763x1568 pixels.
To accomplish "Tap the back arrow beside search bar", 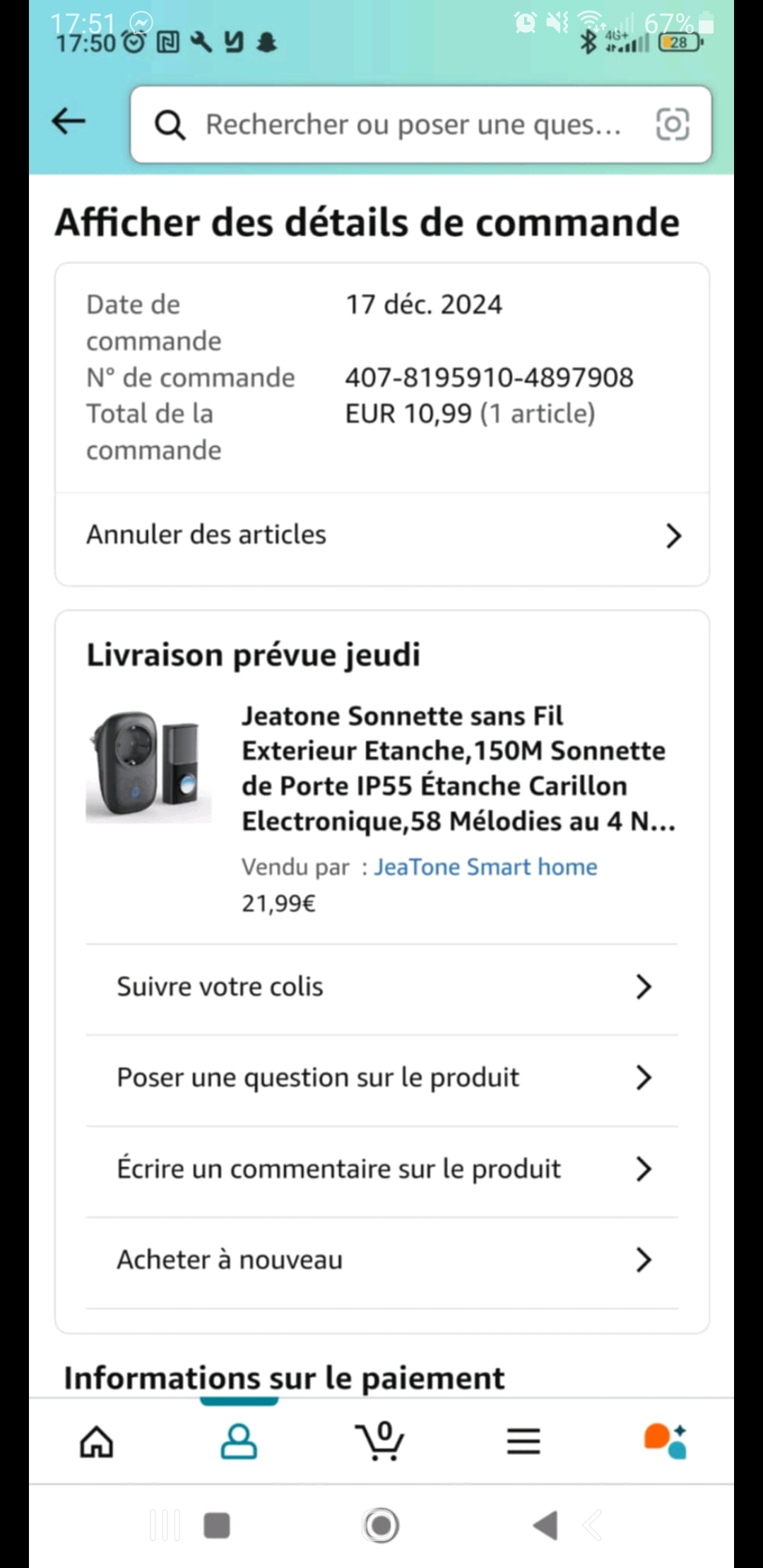I will tap(69, 121).
